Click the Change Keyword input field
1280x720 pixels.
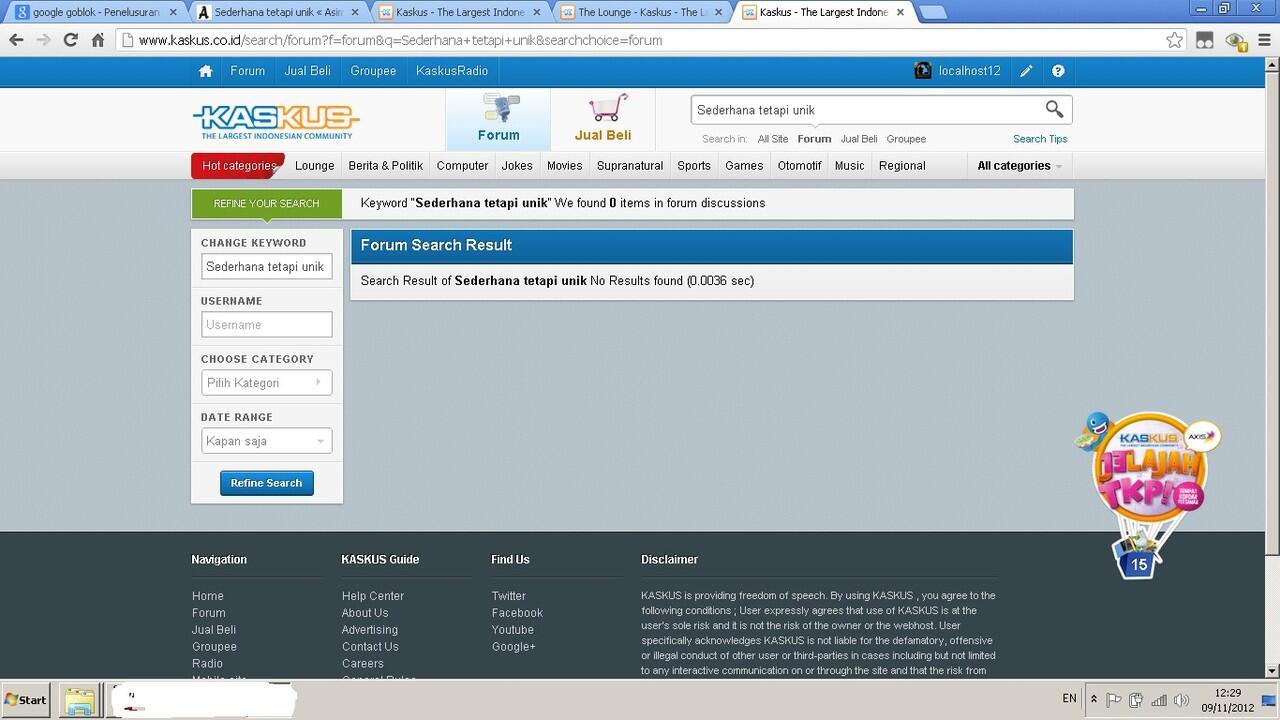pyautogui.click(x=266, y=267)
